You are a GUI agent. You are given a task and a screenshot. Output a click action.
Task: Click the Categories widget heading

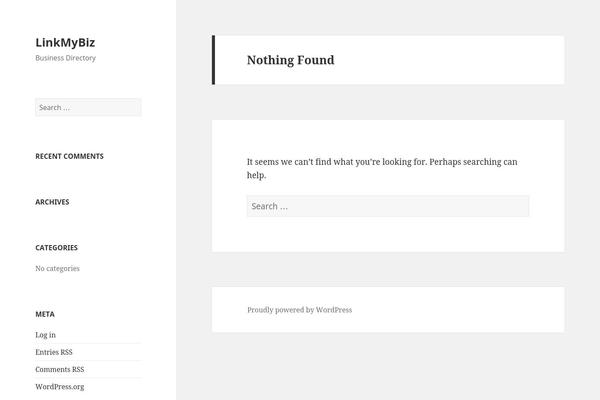click(x=56, y=247)
